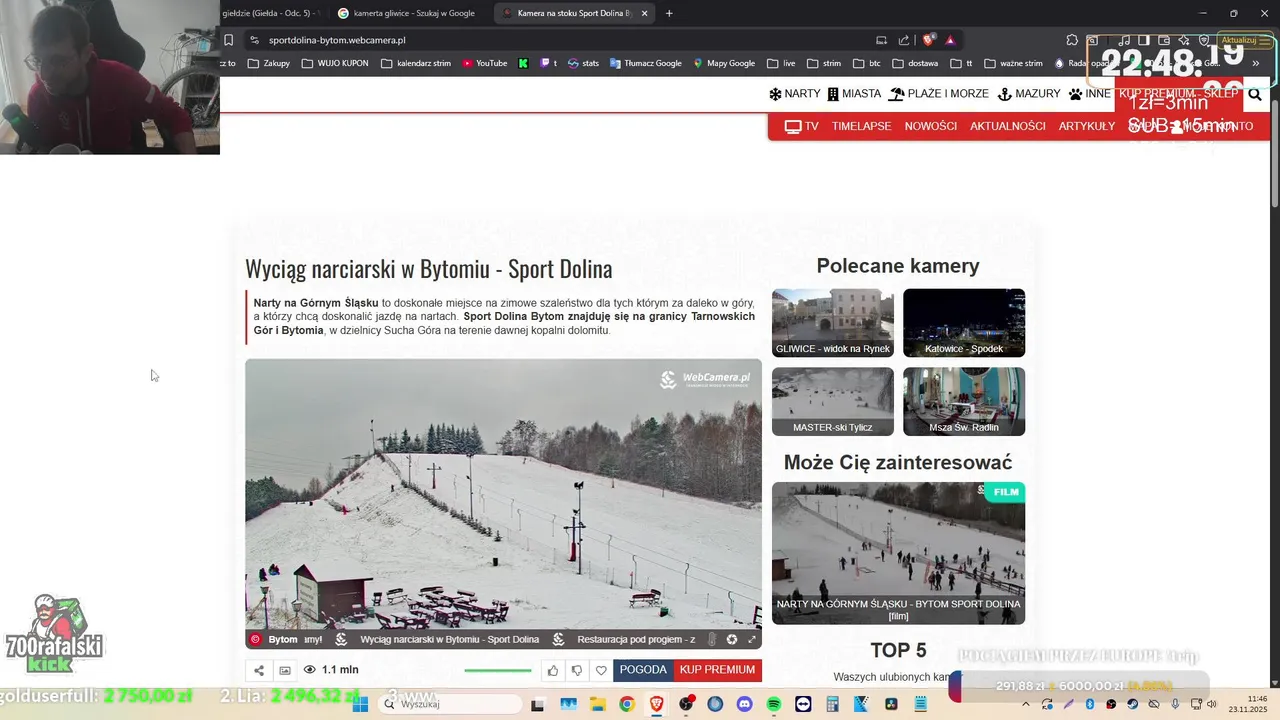
Task: Open Brave Shields lion icon in address bar
Action: pyautogui.click(x=929, y=40)
